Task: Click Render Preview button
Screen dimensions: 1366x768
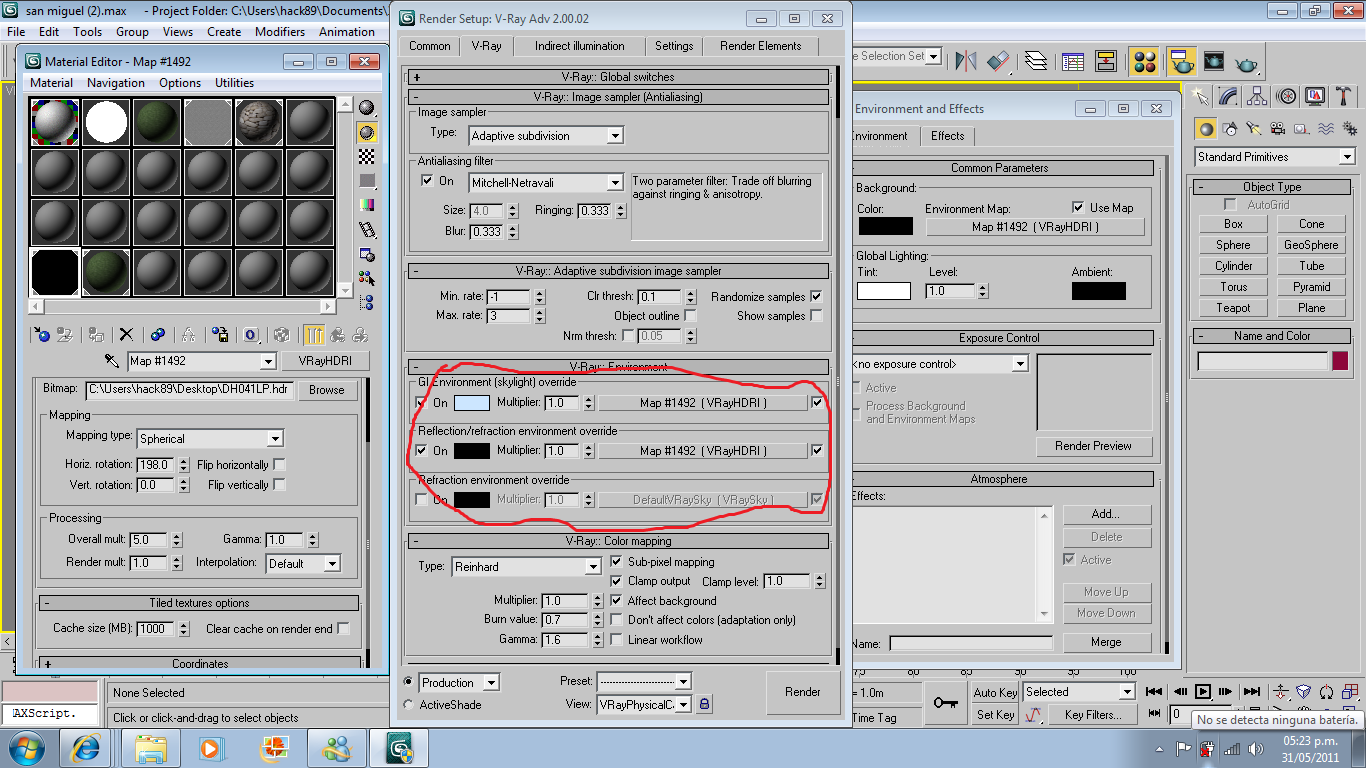Action: [1094, 446]
